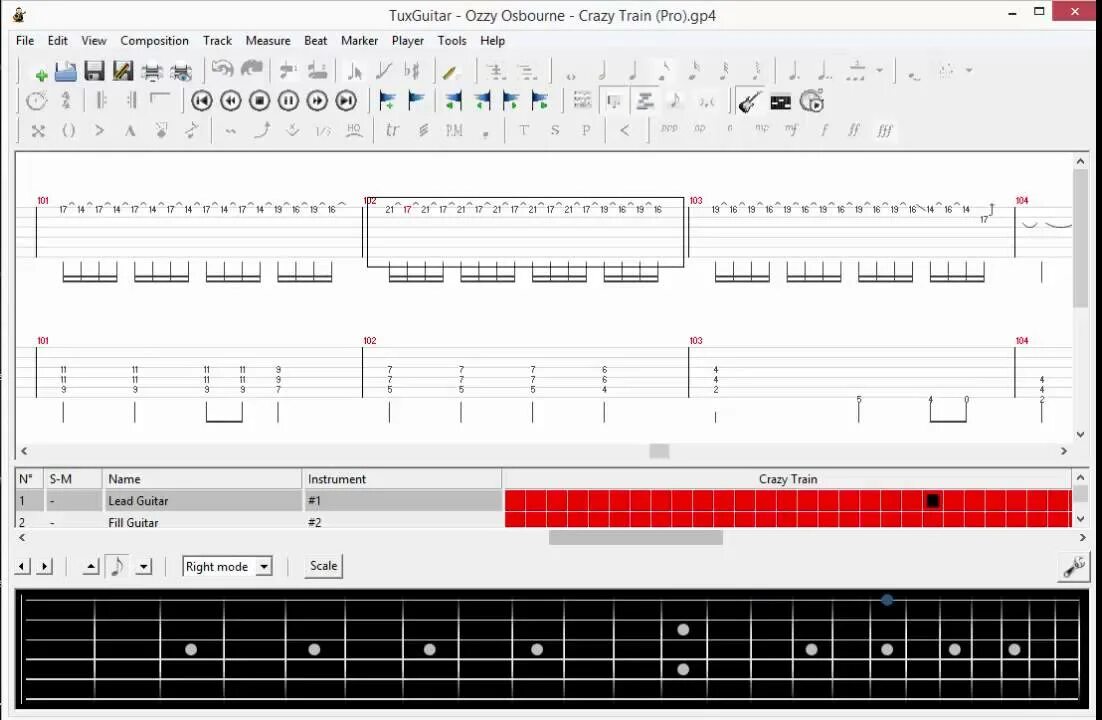Select the Fill Guitar track row

coord(258,521)
